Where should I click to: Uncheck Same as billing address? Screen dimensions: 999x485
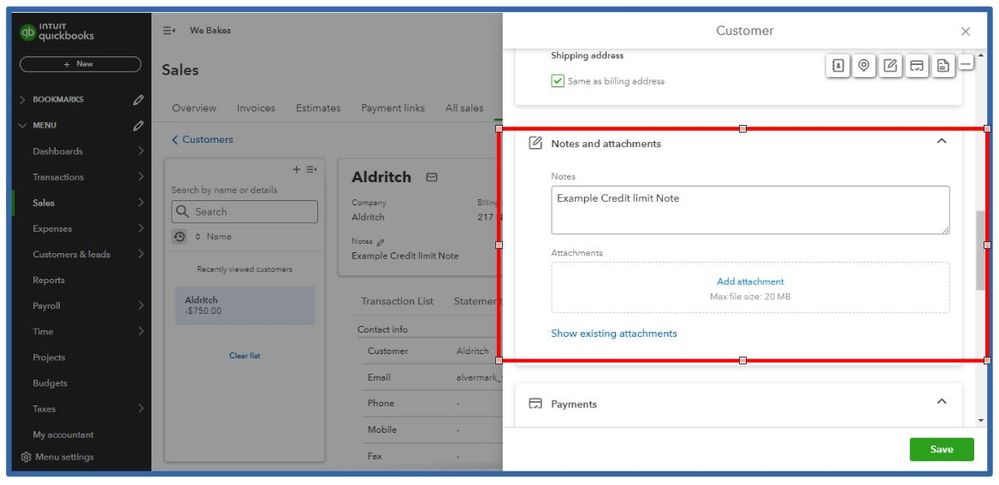point(557,81)
